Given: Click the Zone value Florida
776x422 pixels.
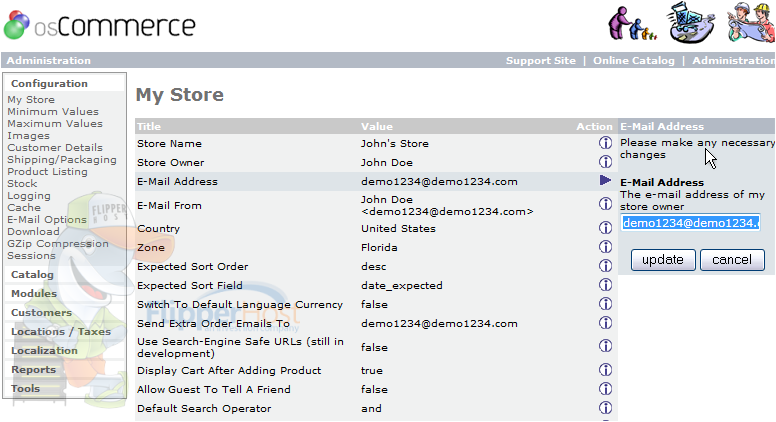Looking at the screenshot, I should tap(379, 247).
